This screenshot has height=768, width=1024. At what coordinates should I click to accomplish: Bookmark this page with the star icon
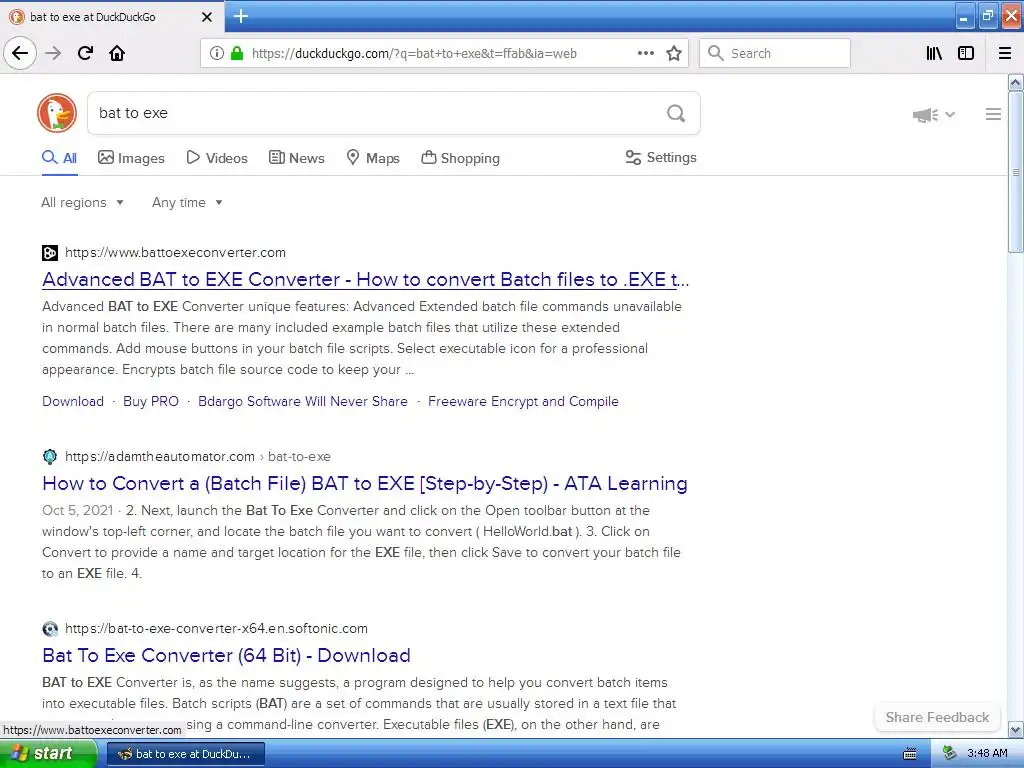click(674, 54)
